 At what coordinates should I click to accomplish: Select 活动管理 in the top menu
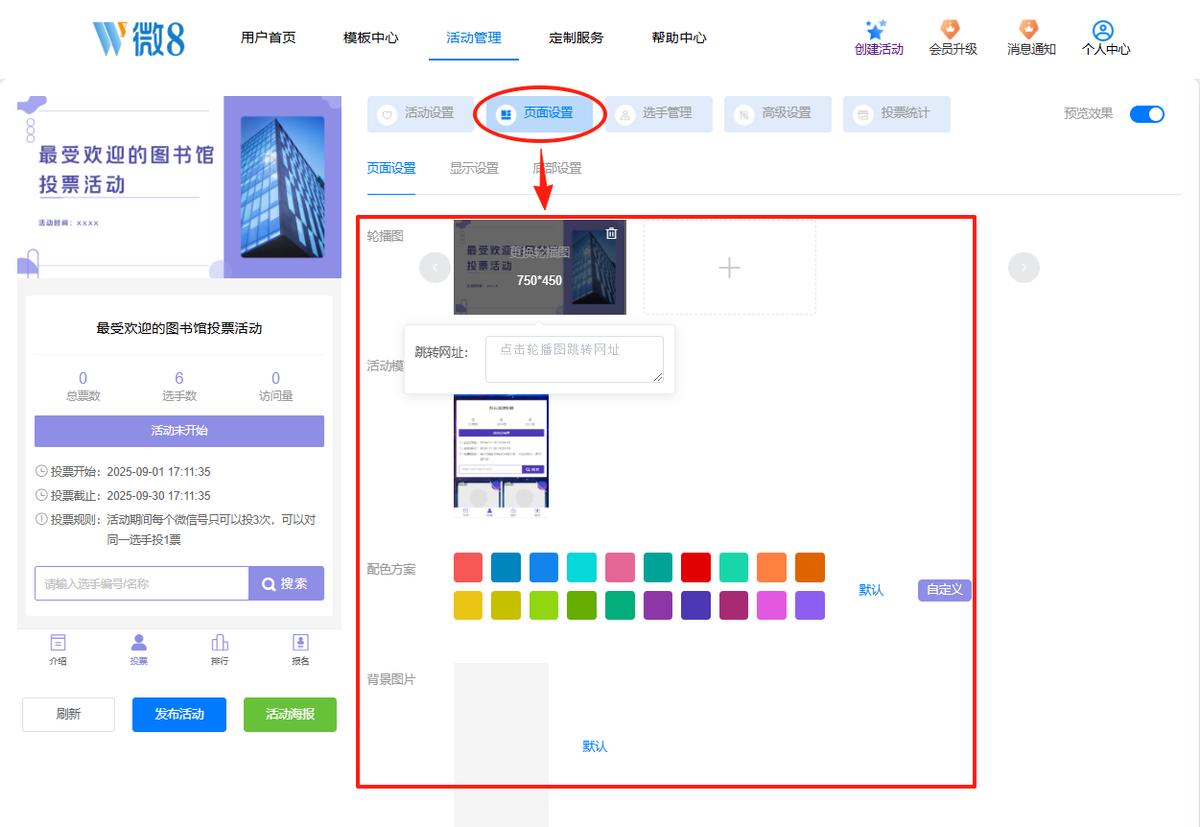[474, 38]
